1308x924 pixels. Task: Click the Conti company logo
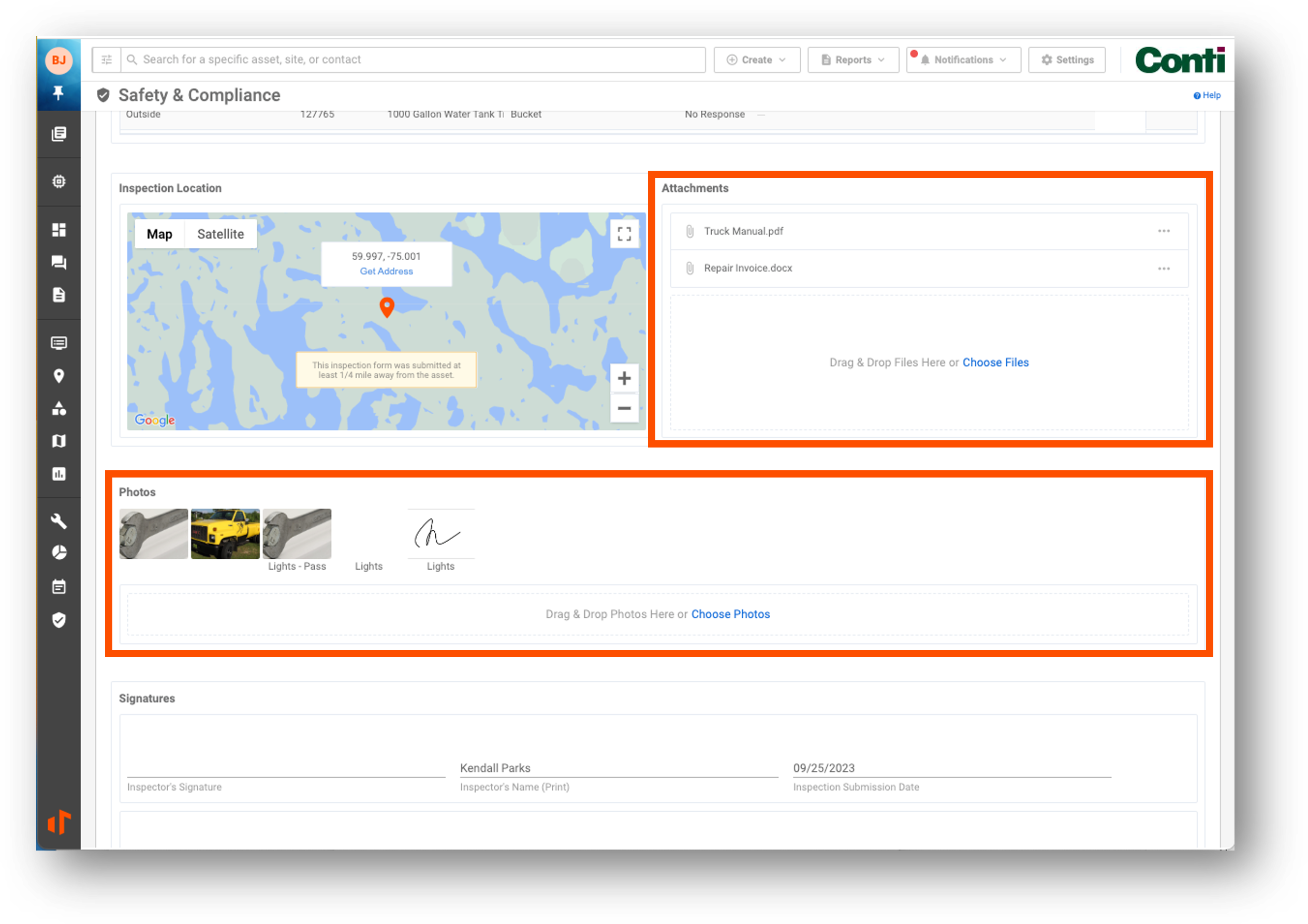coord(1179,60)
